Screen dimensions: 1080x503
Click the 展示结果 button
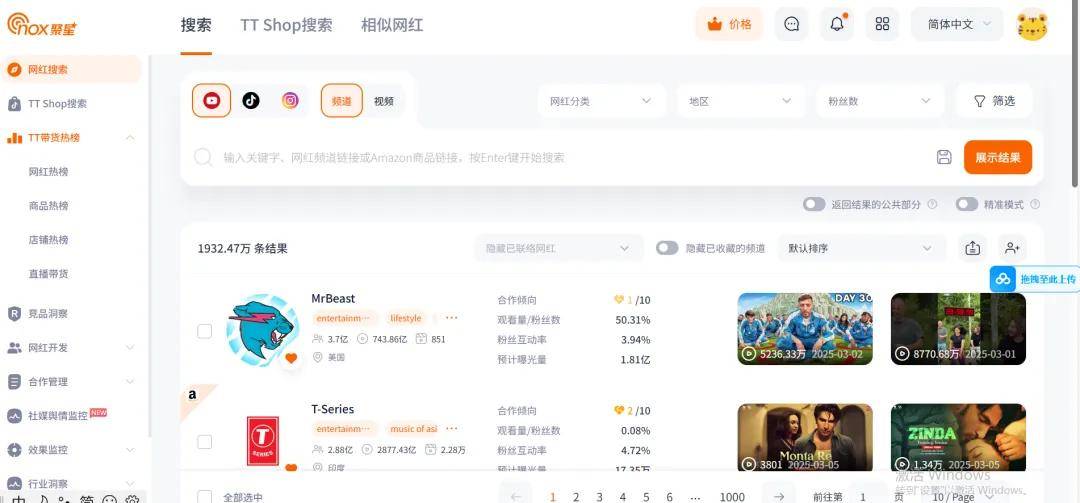tap(997, 157)
